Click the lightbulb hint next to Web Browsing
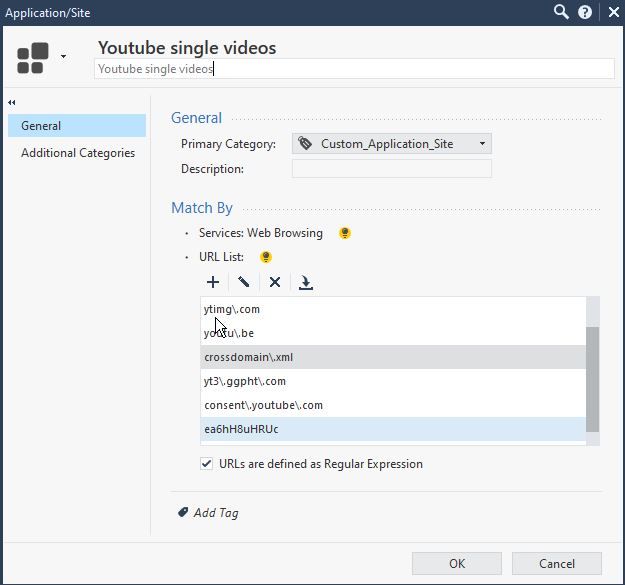The width and height of the screenshot is (625, 585). (345, 233)
